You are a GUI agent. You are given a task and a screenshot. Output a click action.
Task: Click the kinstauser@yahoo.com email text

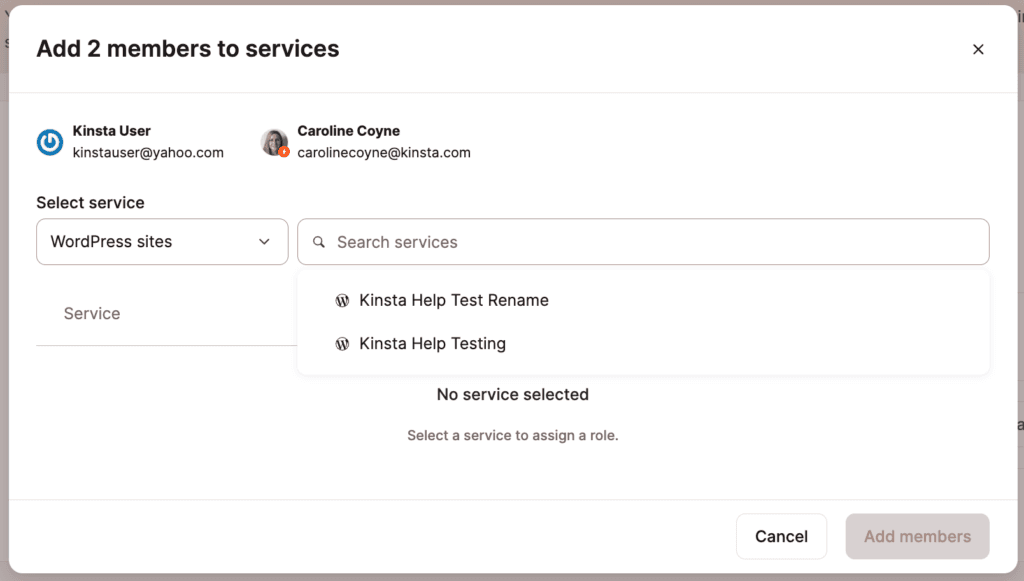point(148,153)
